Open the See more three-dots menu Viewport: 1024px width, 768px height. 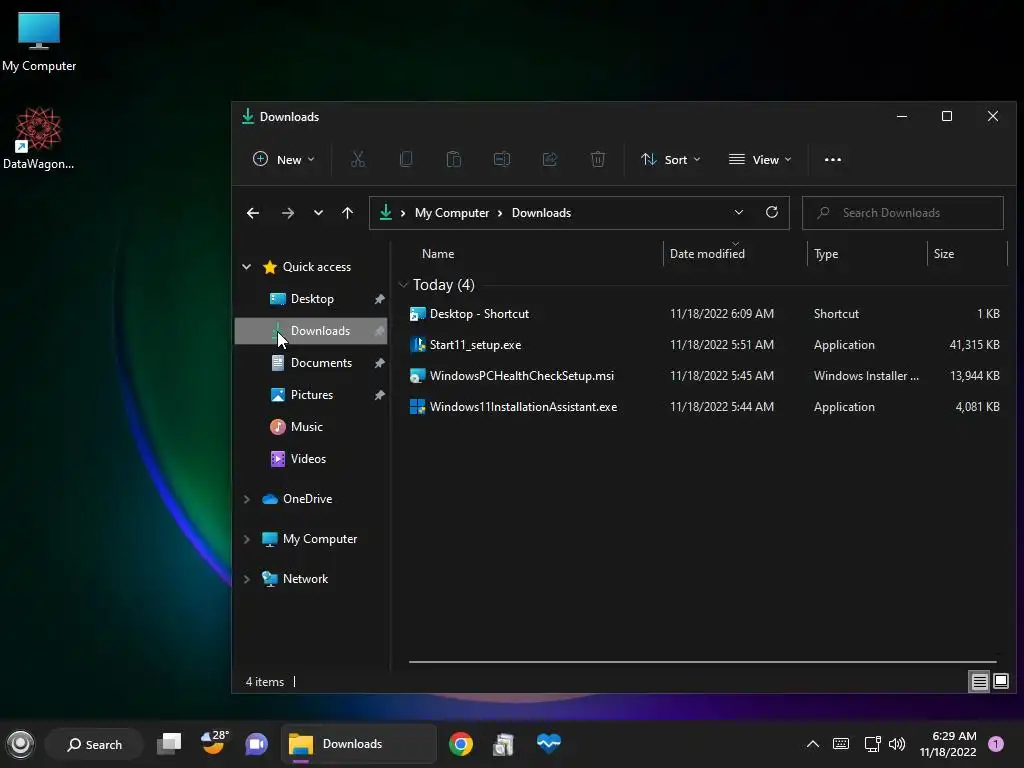tap(833, 159)
